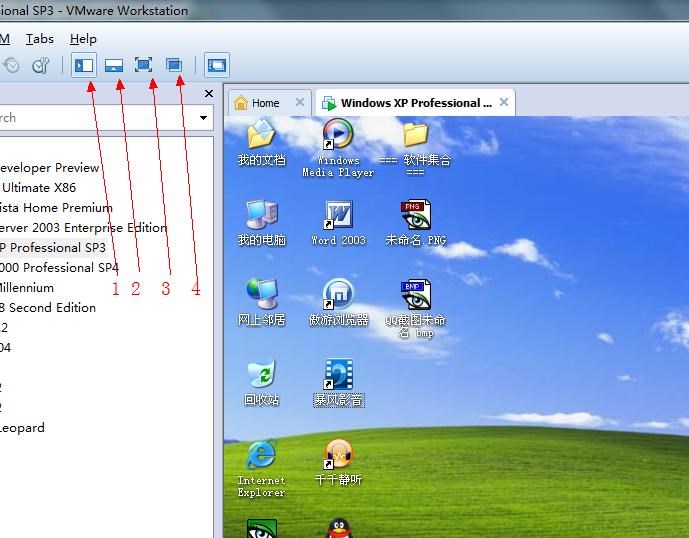Click QQ截图未命名.bmp file icon

(x=416, y=309)
